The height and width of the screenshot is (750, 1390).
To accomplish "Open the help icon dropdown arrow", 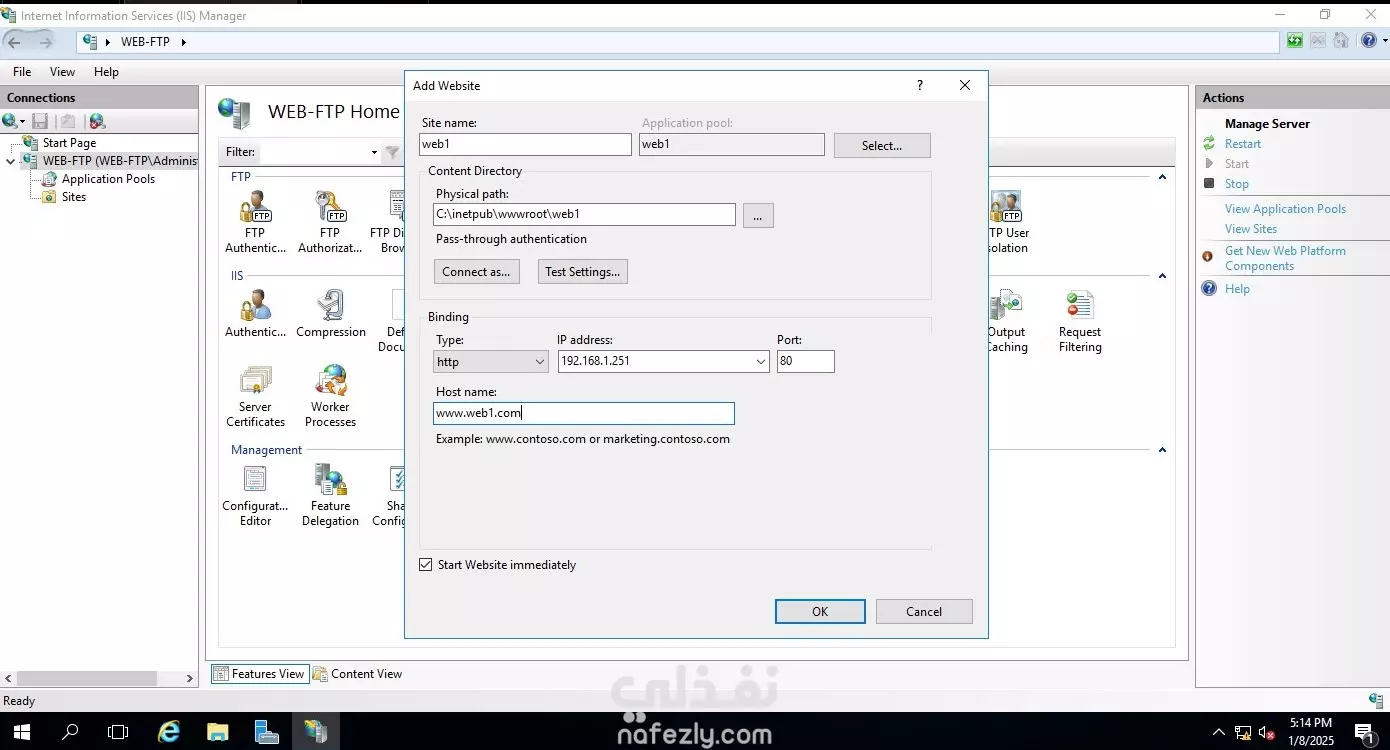I will (1384, 42).
